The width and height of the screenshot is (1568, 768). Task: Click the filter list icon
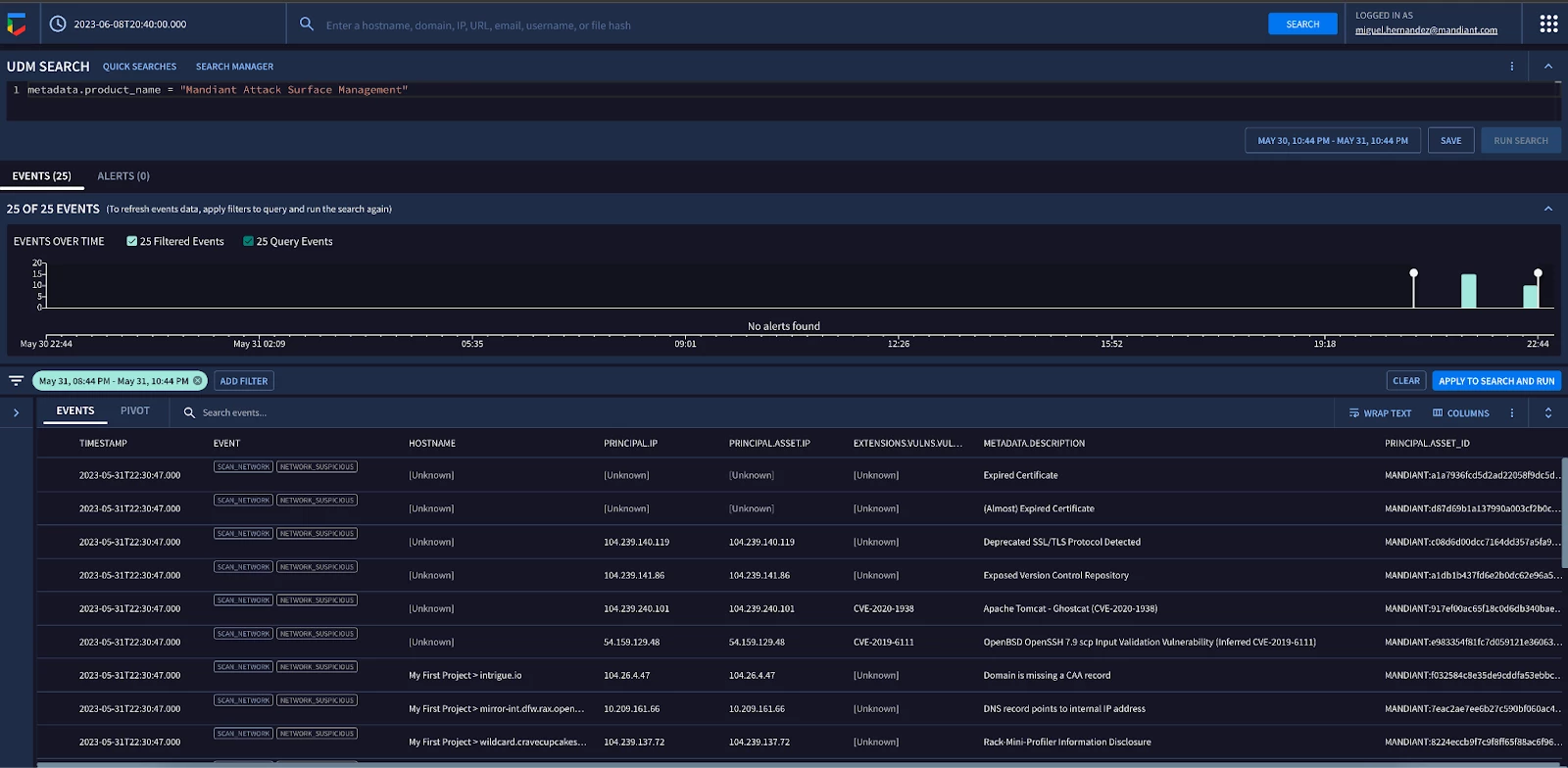click(16, 381)
